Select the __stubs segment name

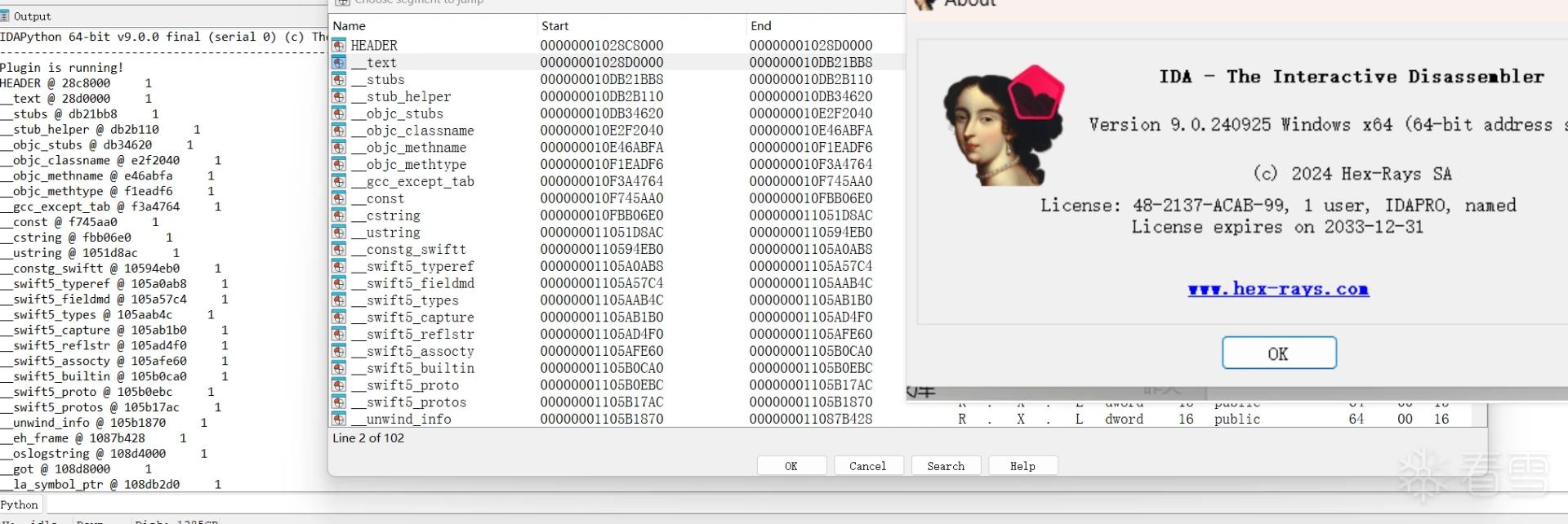point(378,79)
